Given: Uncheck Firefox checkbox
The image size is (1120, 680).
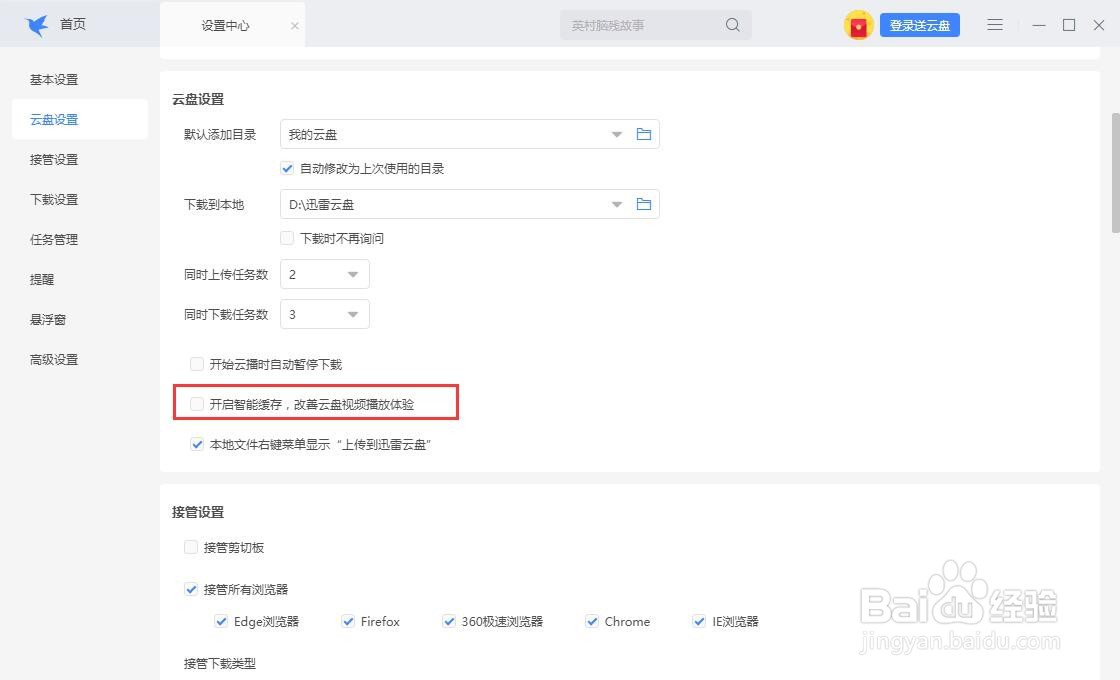Looking at the screenshot, I should [x=348, y=621].
